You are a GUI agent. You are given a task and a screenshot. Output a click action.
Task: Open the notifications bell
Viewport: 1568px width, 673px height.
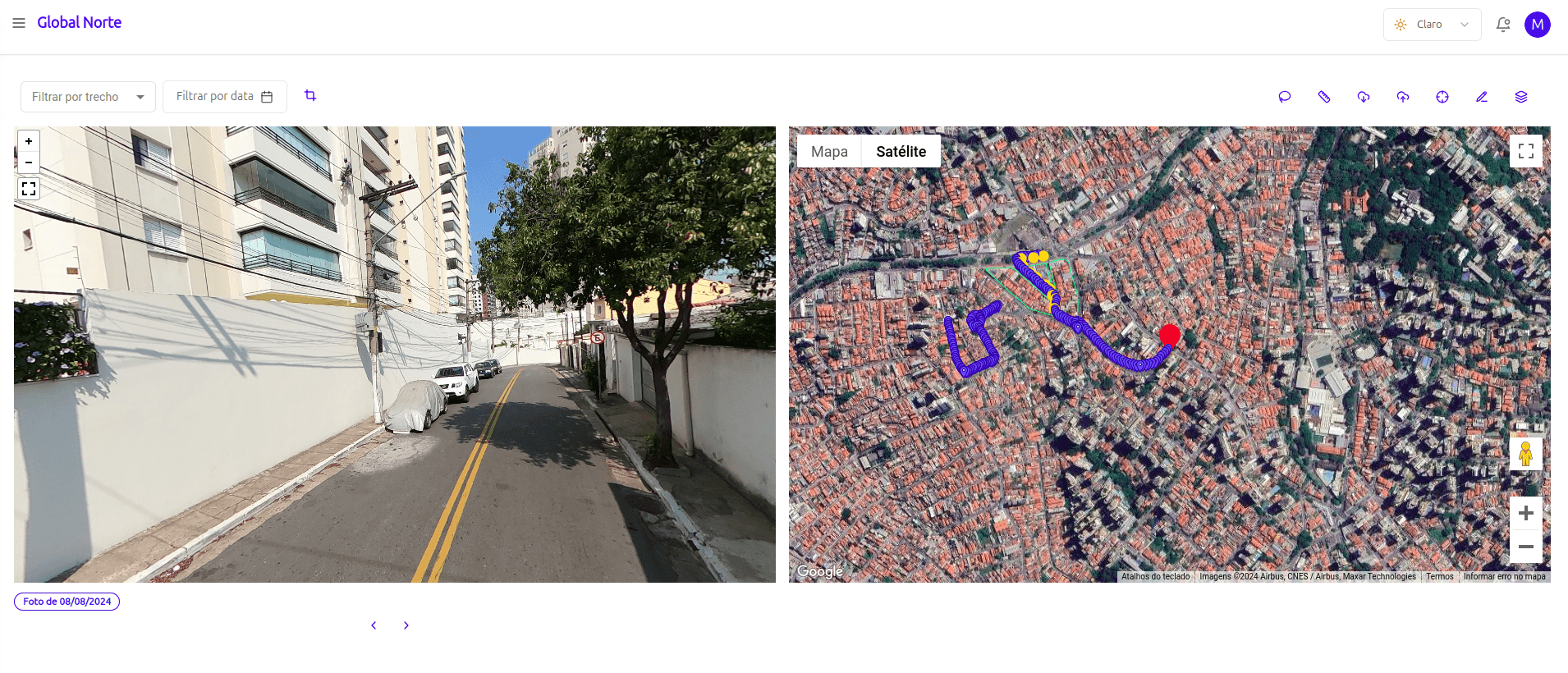(1503, 25)
